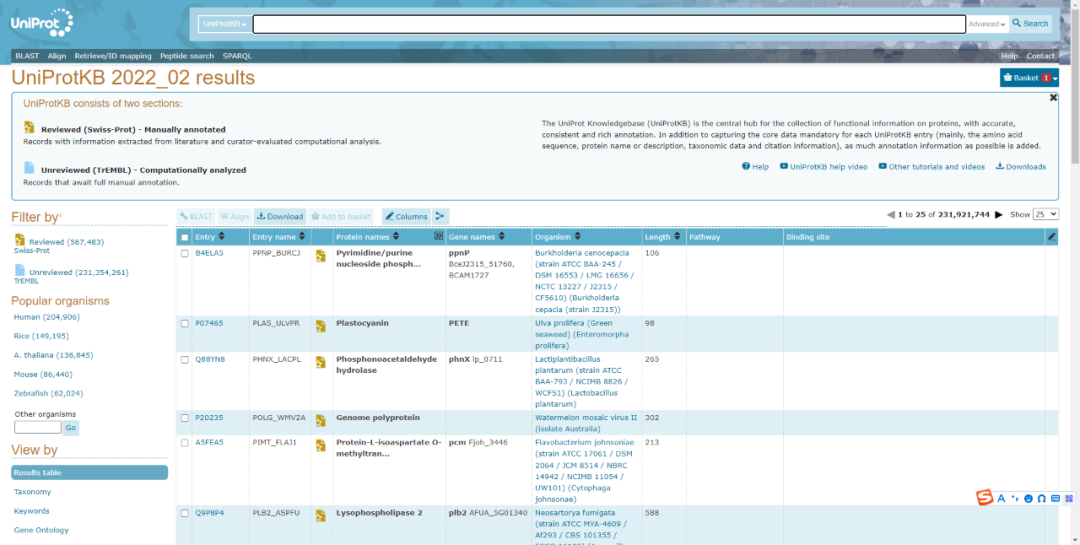Viewport: 1080px width, 545px height.
Task: Click the Download button above the table
Action: click(x=280, y=216)
